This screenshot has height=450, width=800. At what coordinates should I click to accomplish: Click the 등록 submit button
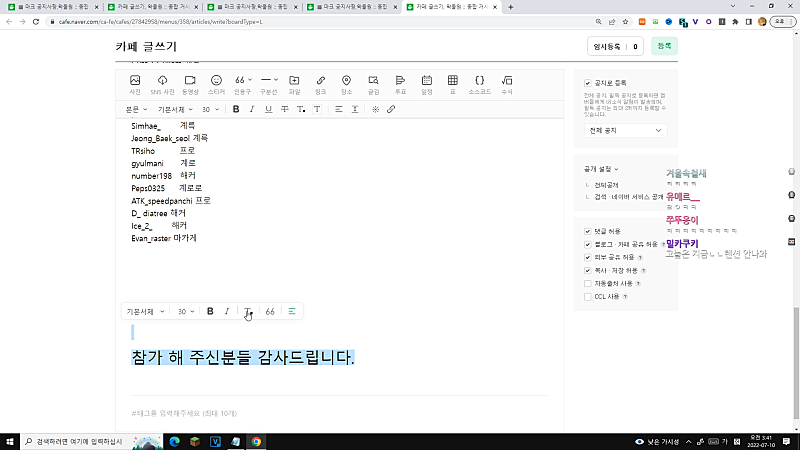tap(664, 46)
